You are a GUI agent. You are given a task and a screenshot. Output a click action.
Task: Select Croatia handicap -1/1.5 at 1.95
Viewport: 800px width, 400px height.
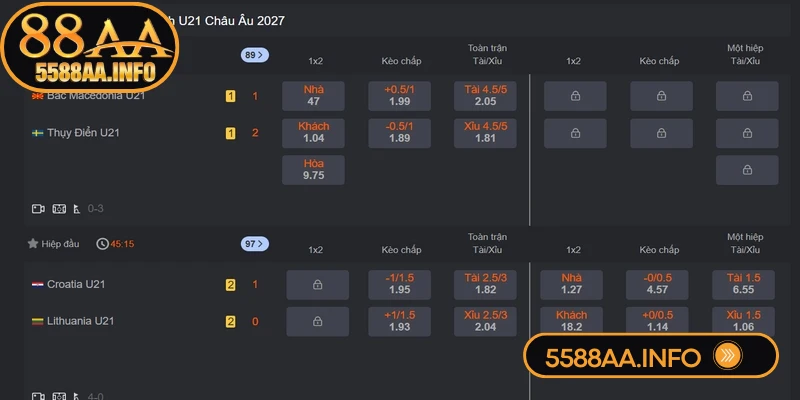click(x=401, y=285)
